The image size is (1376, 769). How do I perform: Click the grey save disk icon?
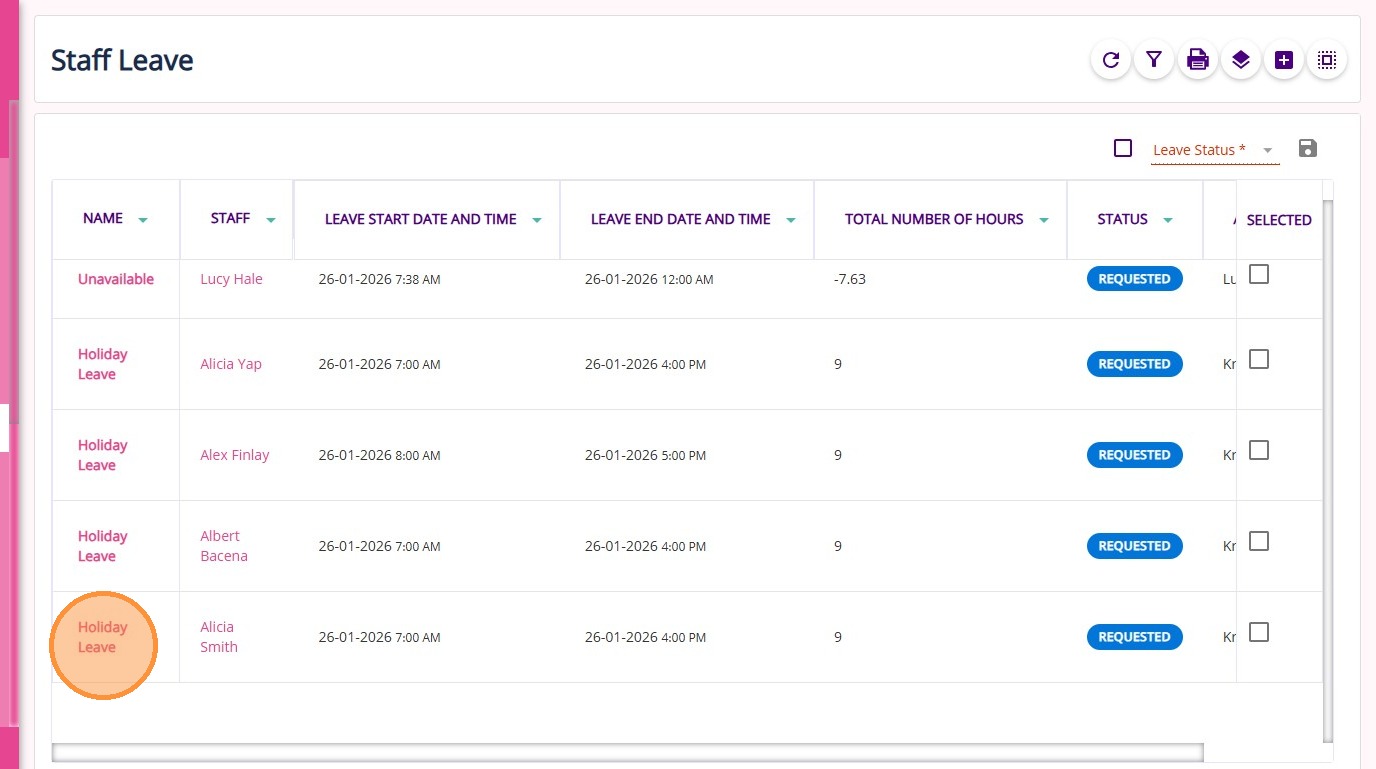[1307, 149]
